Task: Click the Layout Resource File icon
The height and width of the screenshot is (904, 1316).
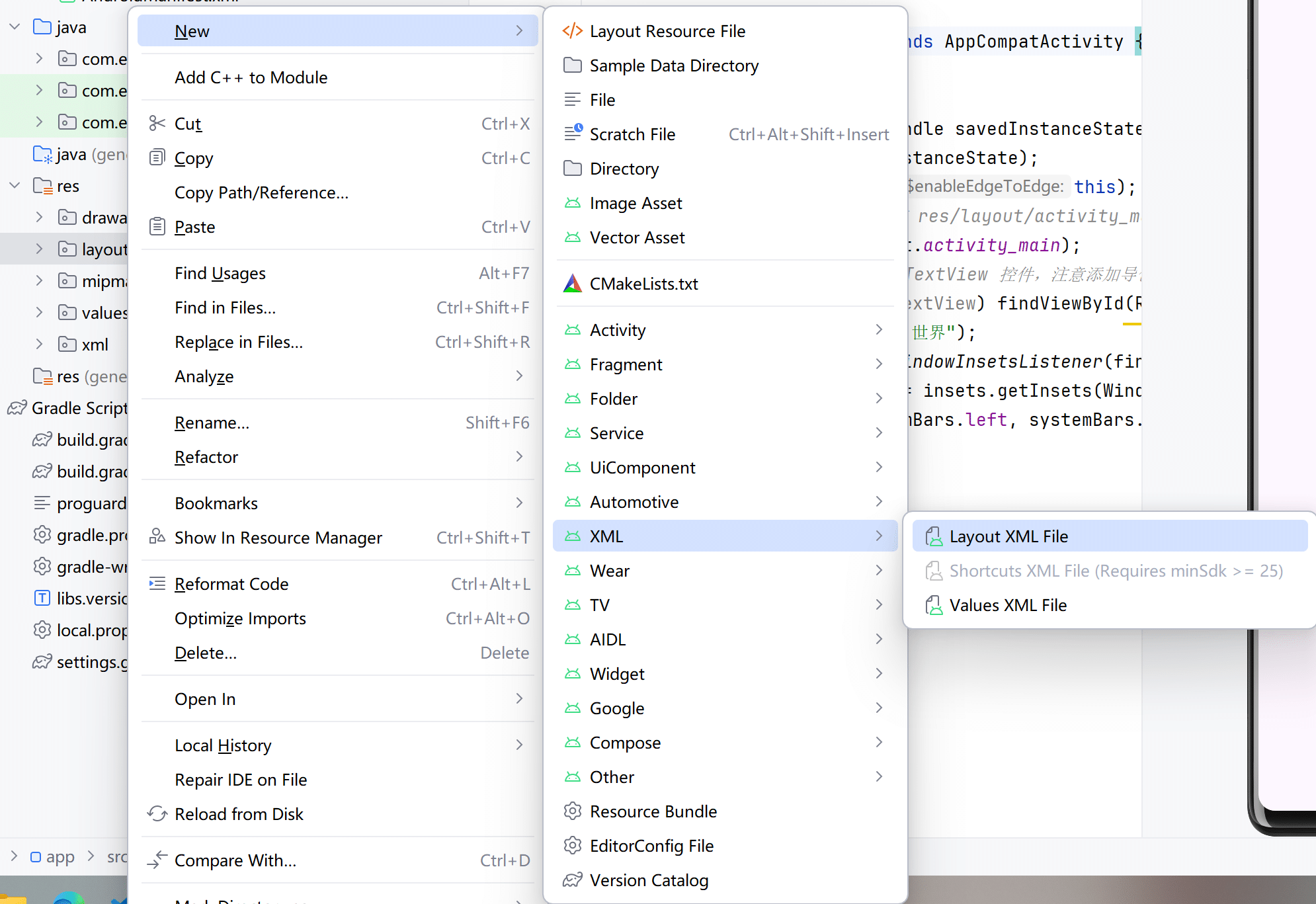Action: 572,31
